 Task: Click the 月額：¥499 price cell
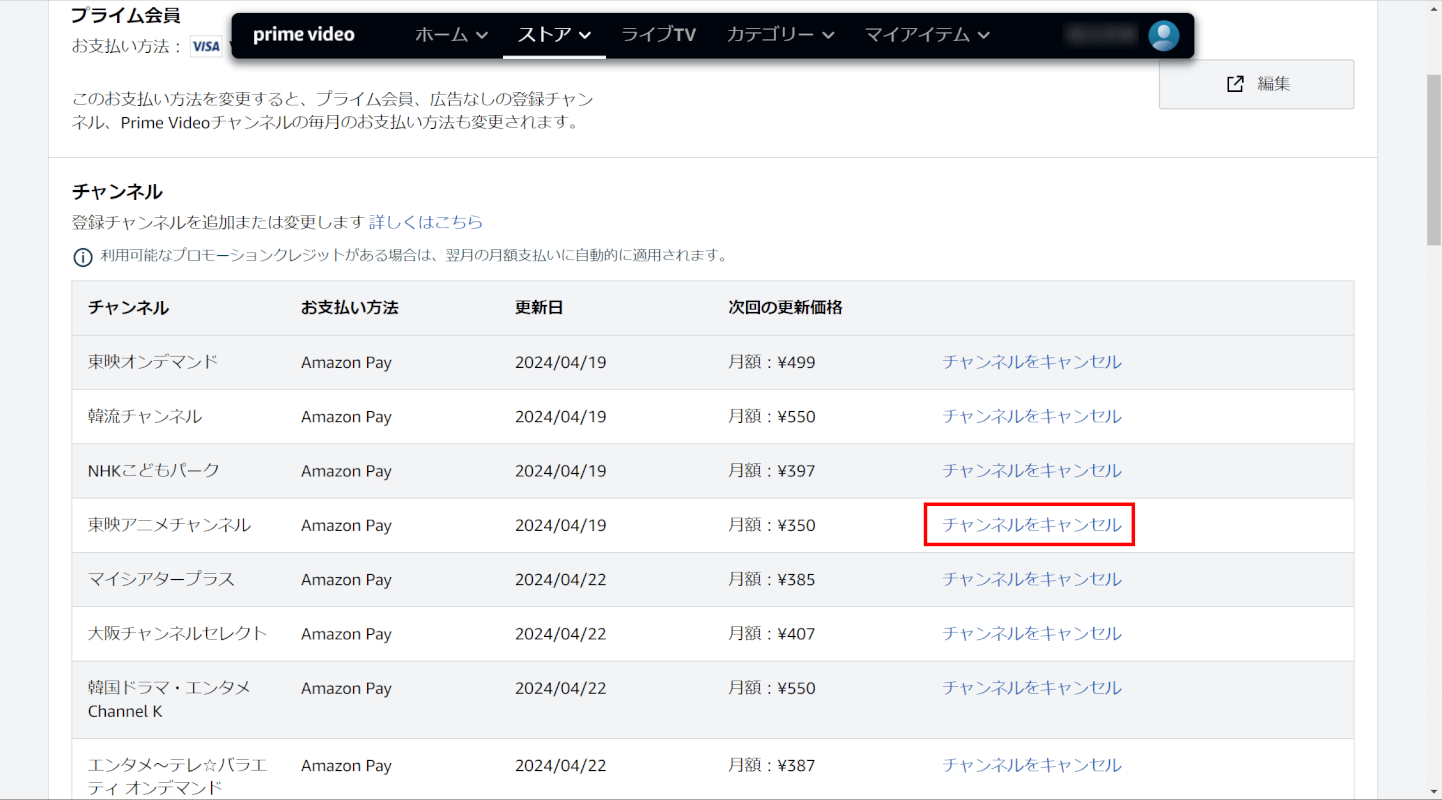click(772, 362)
